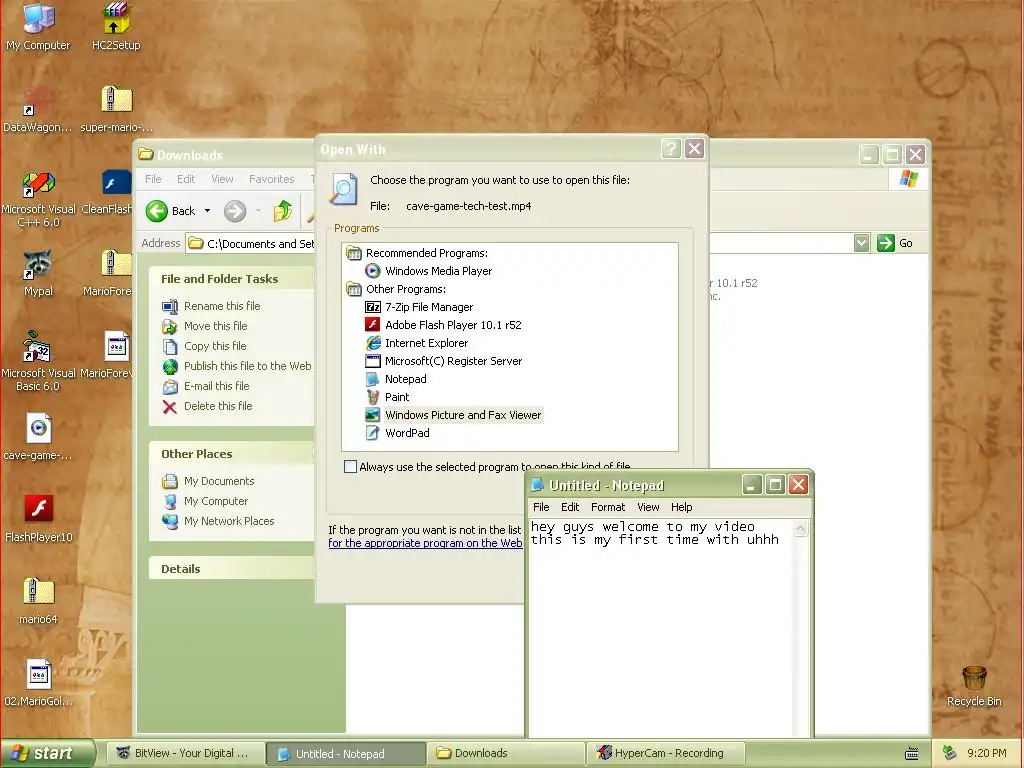1024x768 pixels.
Task: Click Up folder icon in Downloads toolbar
Action: coord(283,211)
